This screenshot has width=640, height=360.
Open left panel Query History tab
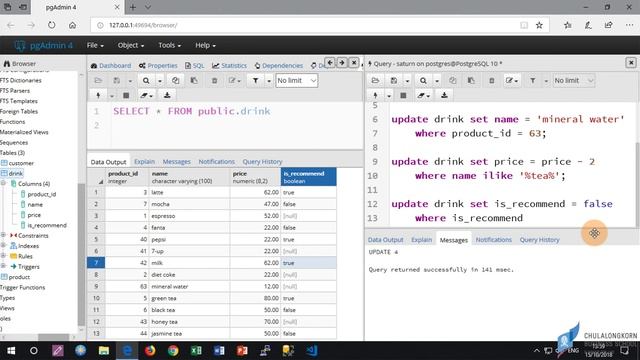click(x=262, y=162)
